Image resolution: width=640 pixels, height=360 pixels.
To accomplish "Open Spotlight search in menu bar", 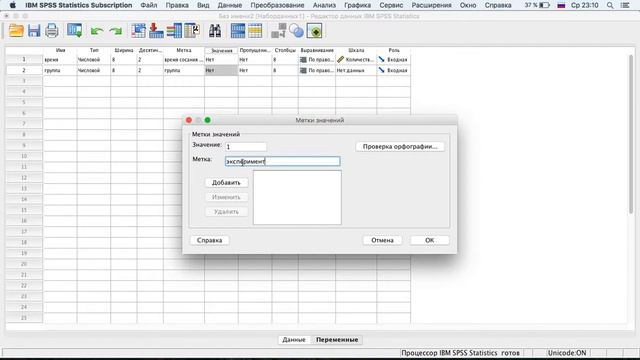I will pos(610,5).
